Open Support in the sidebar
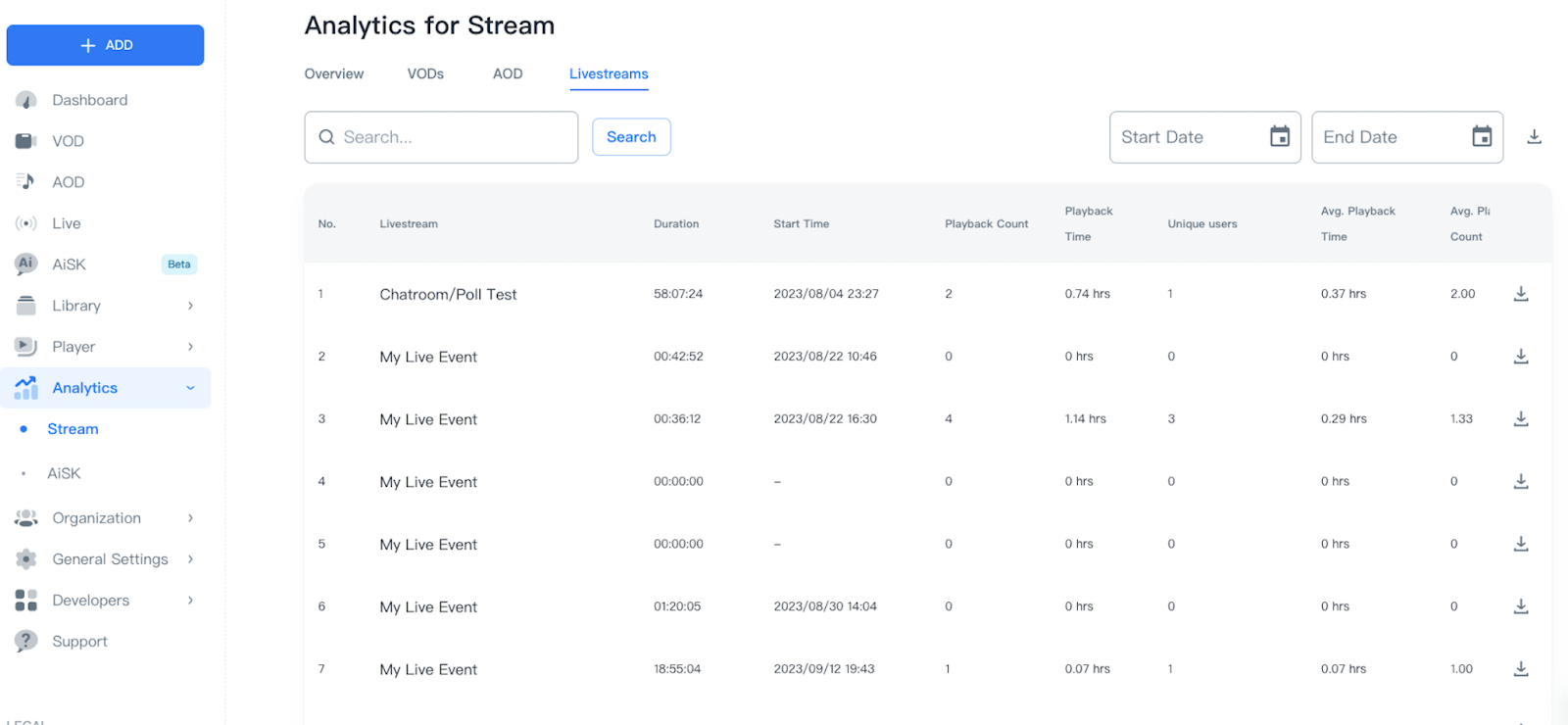Screen dimensions: 1568x725 pos(79,642)
